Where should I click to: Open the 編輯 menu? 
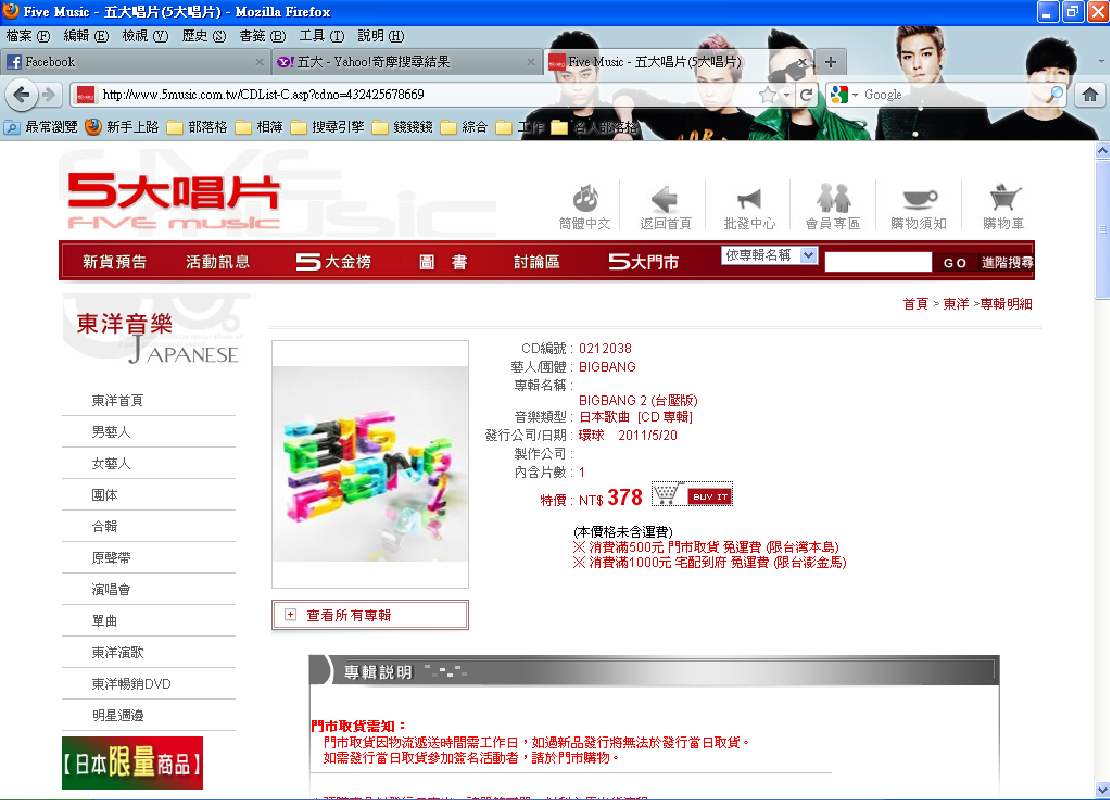(x=86, y=35)
